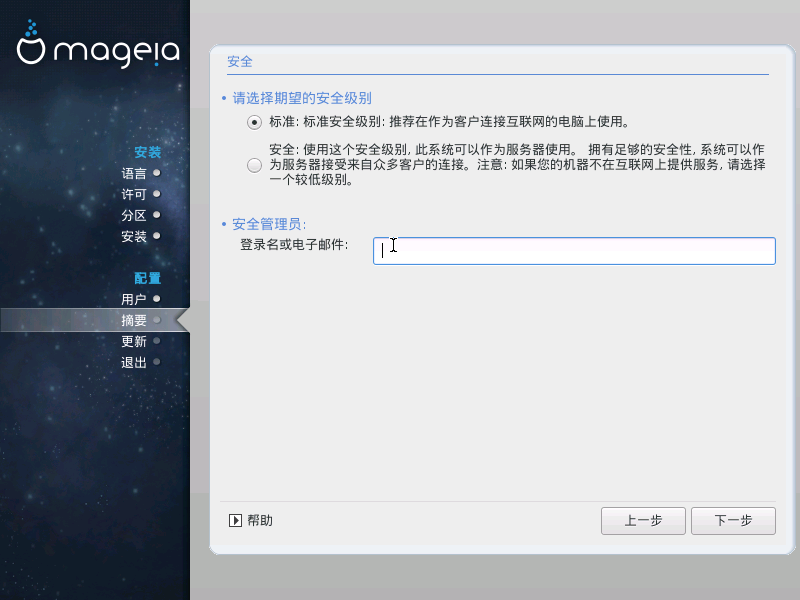The width and height of the screenshot is (800, 600).
Task: Click the 安全 dialog title text
Action: pos(240,62)
